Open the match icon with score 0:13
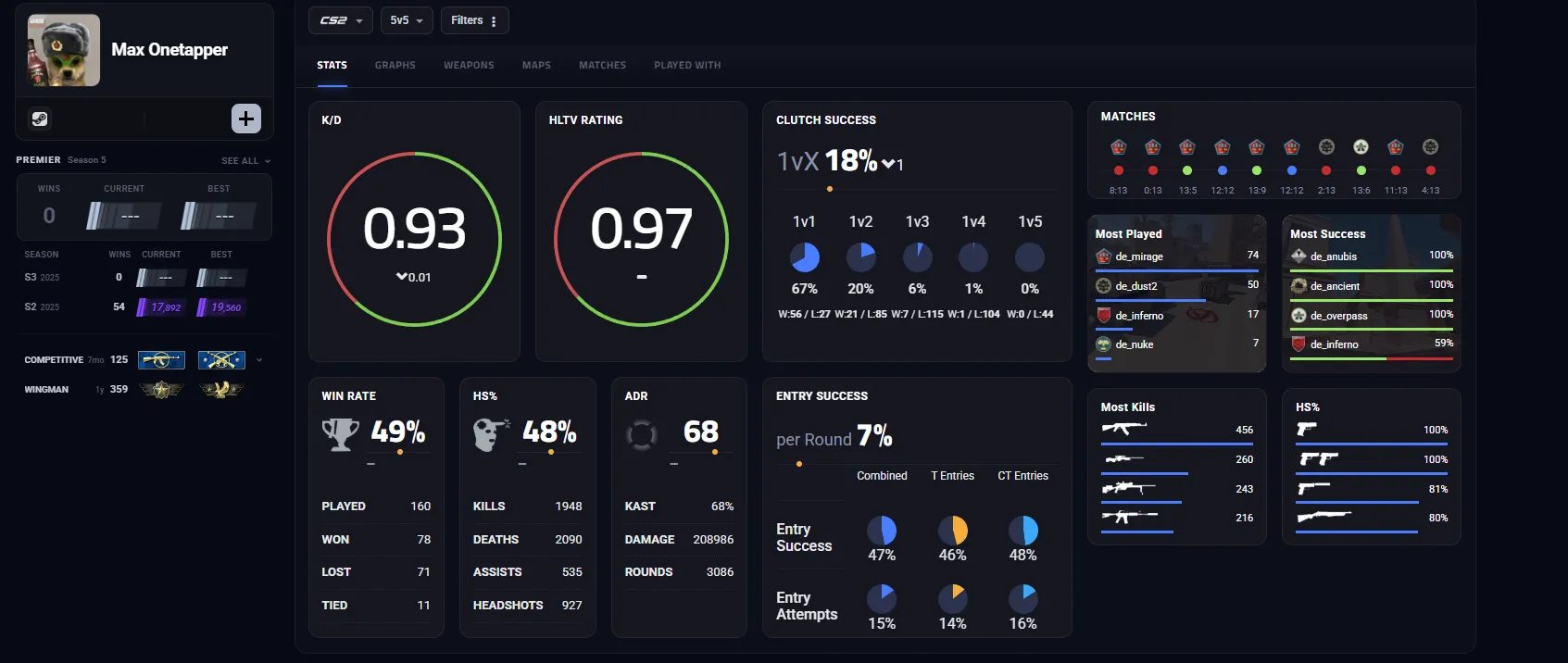 click(x=1153, y=147)
